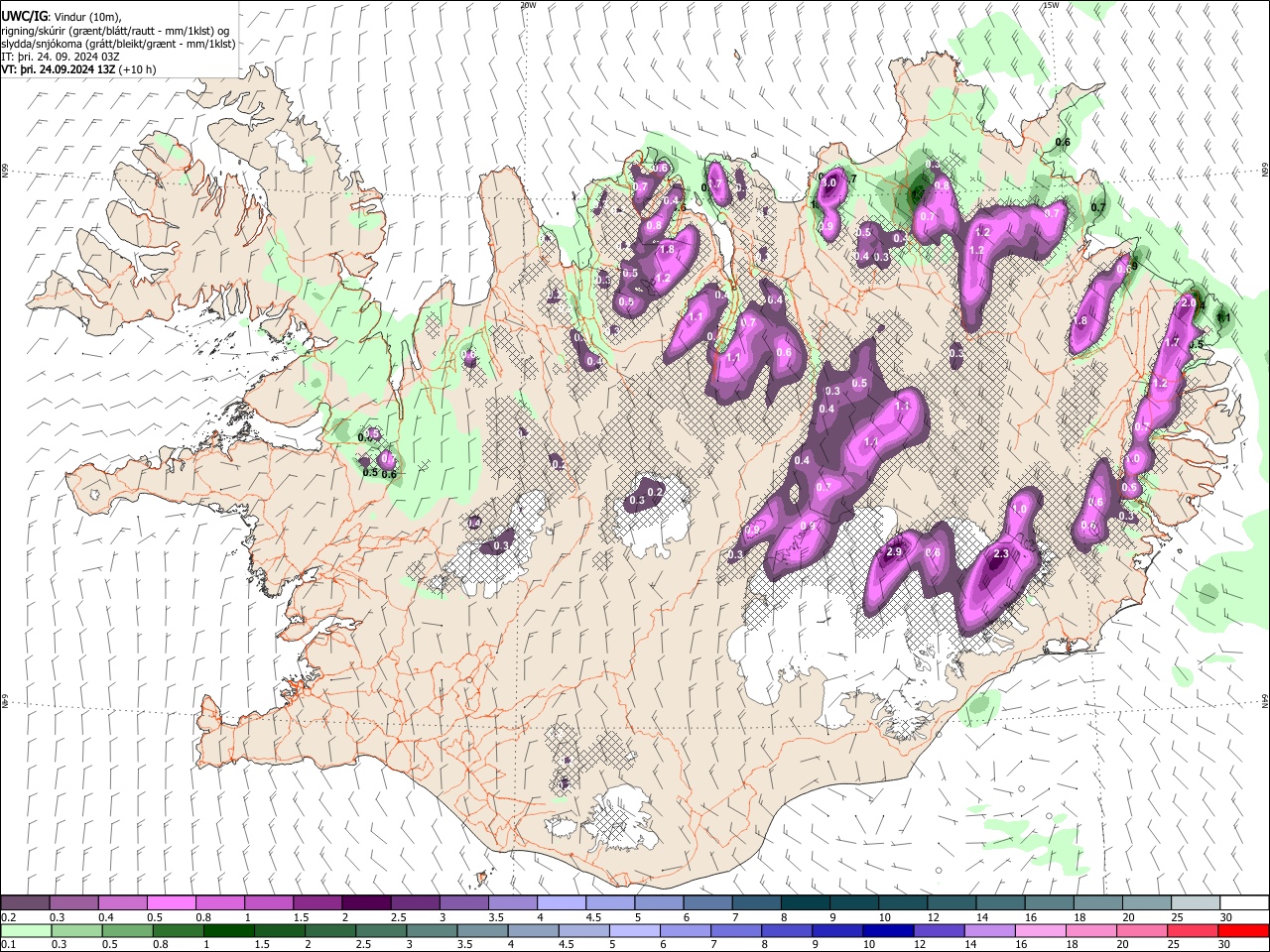The image size is (1270, 952).
Task: Click the "2.3" precipitation value on the map
Action: click(1001, 554)
